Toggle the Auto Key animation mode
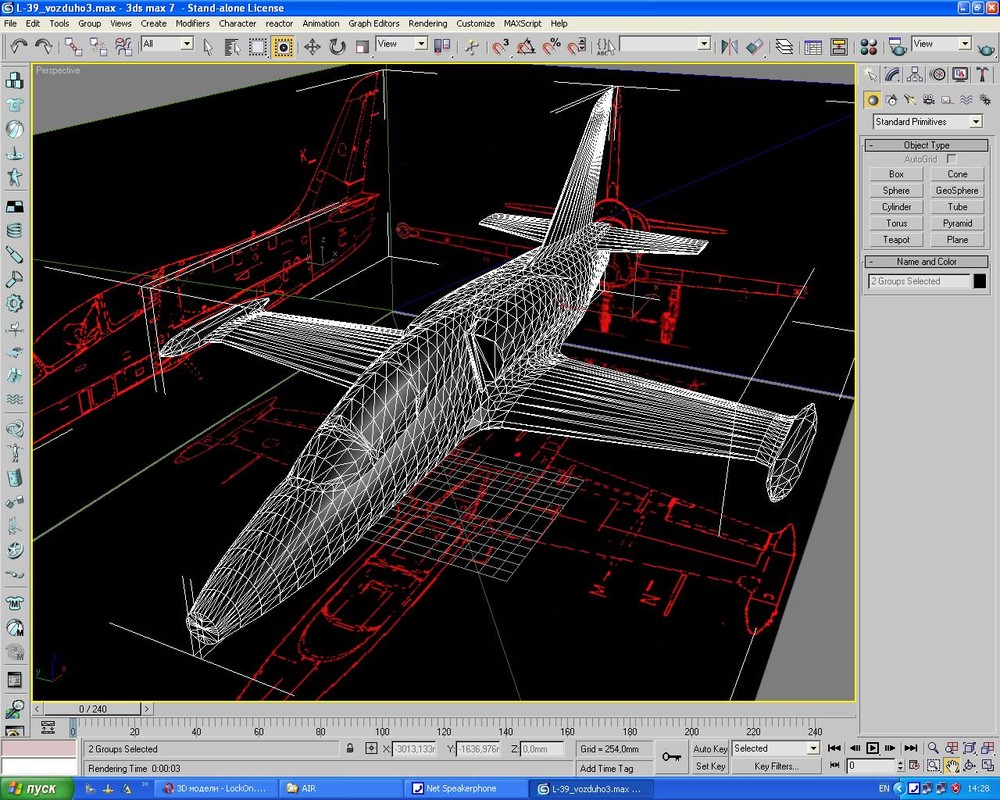The image size is (1000, 800). 710,749
